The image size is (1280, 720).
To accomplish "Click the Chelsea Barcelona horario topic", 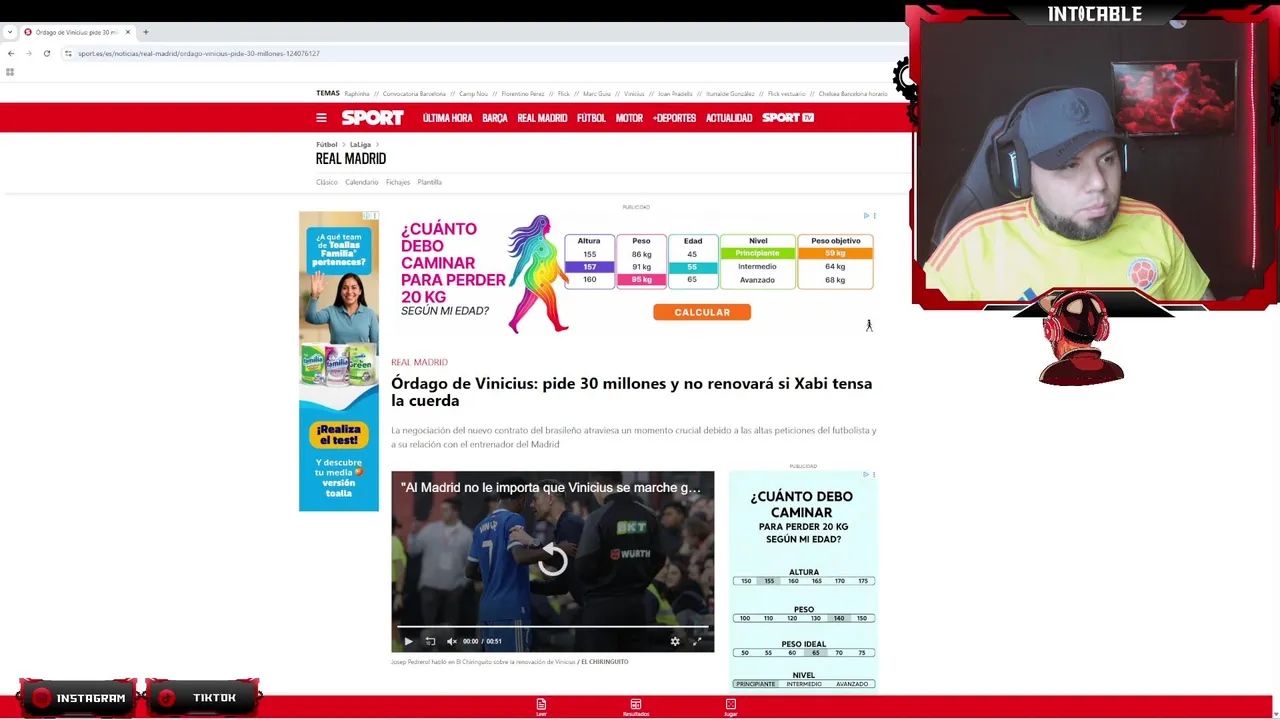I will [853, 94].
